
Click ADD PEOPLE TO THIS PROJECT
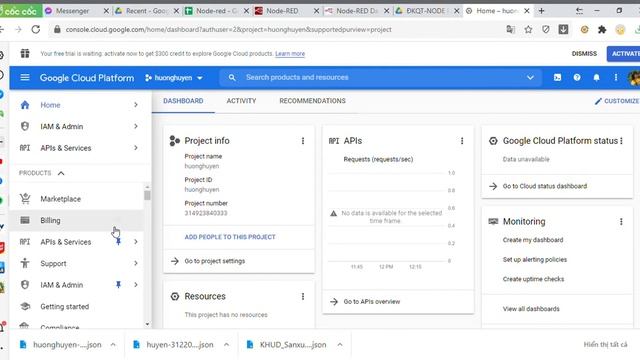coord(230,237)
